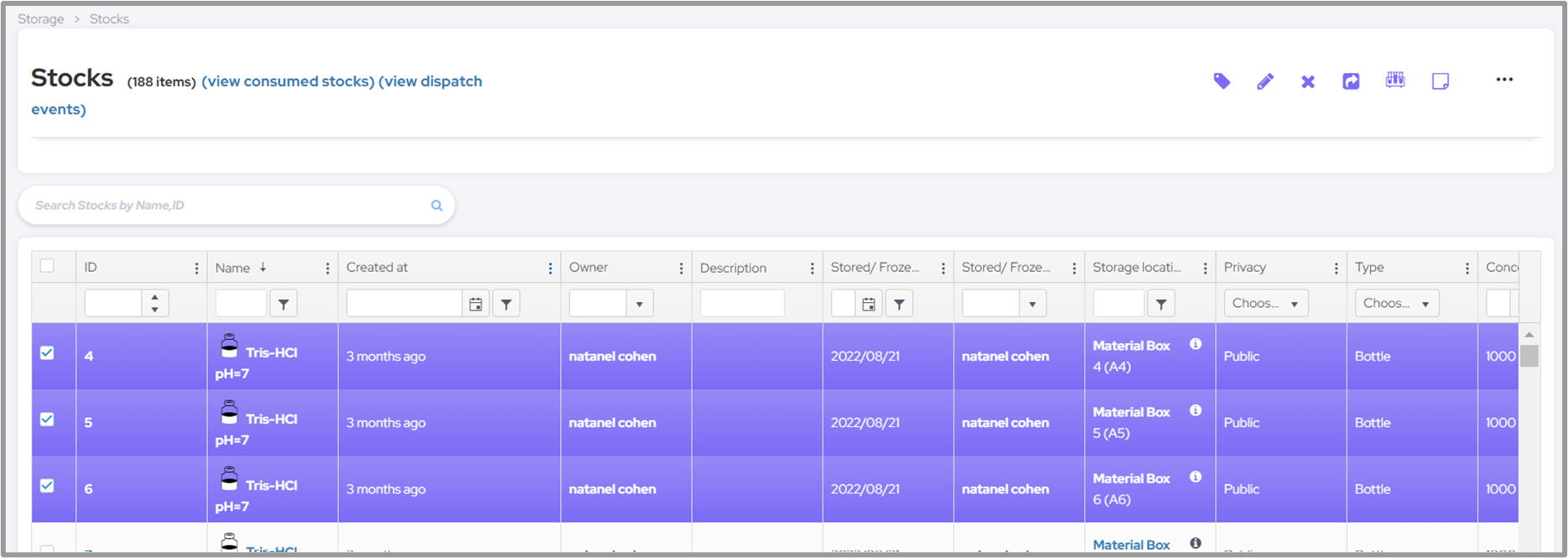Click the test tubes rack icon
The height and width of the screenshot is (558, 1568).
point(1394,80)
